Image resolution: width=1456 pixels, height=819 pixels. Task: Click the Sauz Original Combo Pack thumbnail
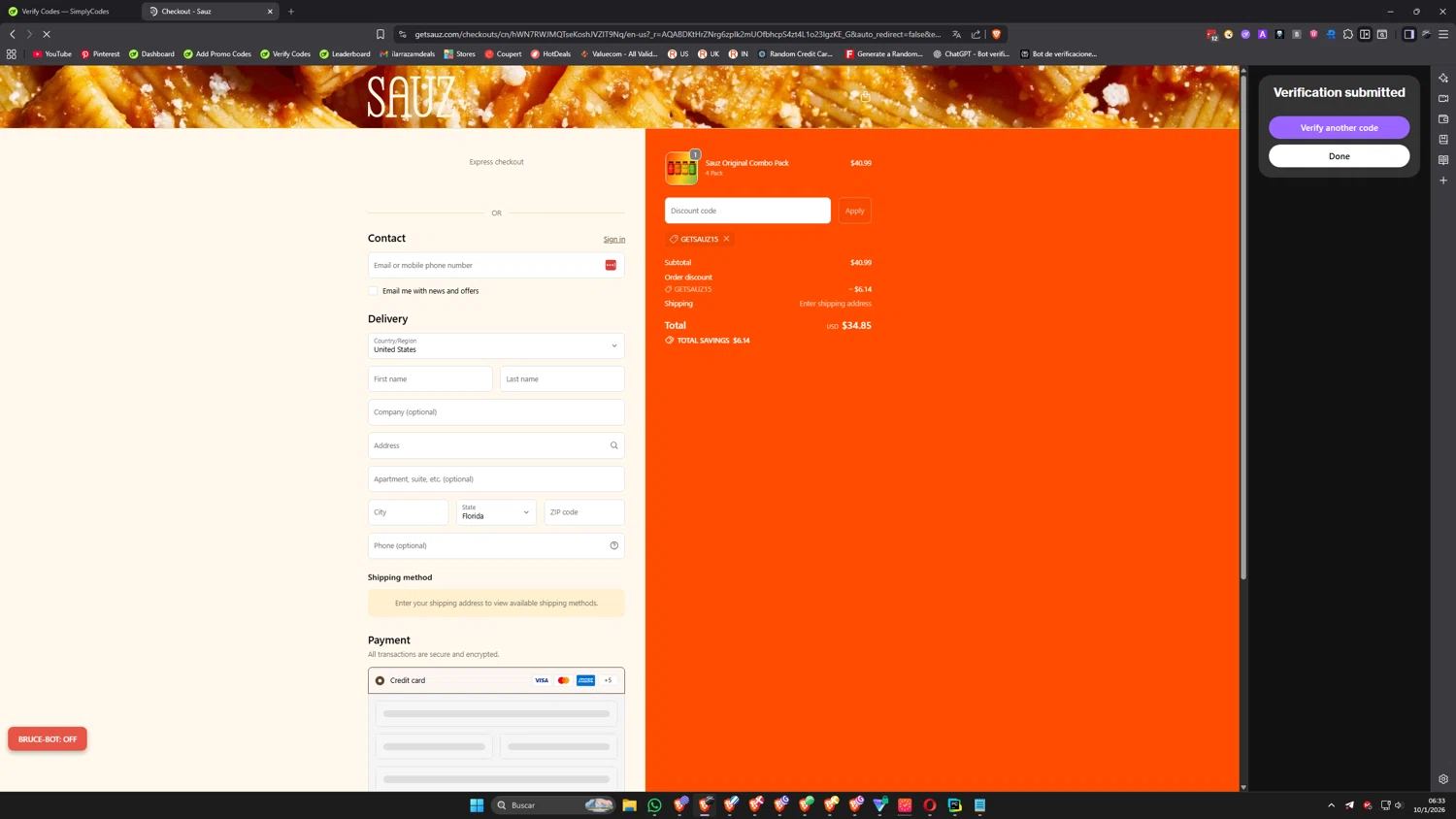[681, 168]
